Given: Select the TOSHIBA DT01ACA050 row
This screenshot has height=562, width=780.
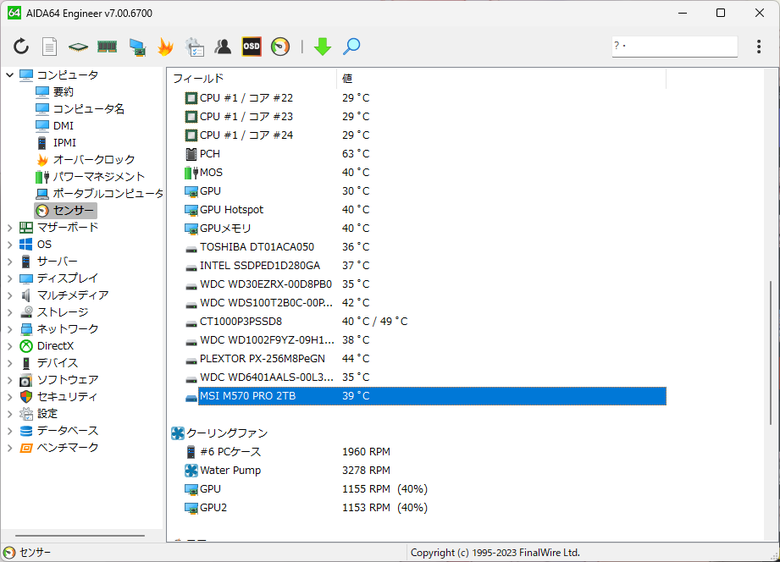Looking at the screenshot, I should click(x=425, y=247).
